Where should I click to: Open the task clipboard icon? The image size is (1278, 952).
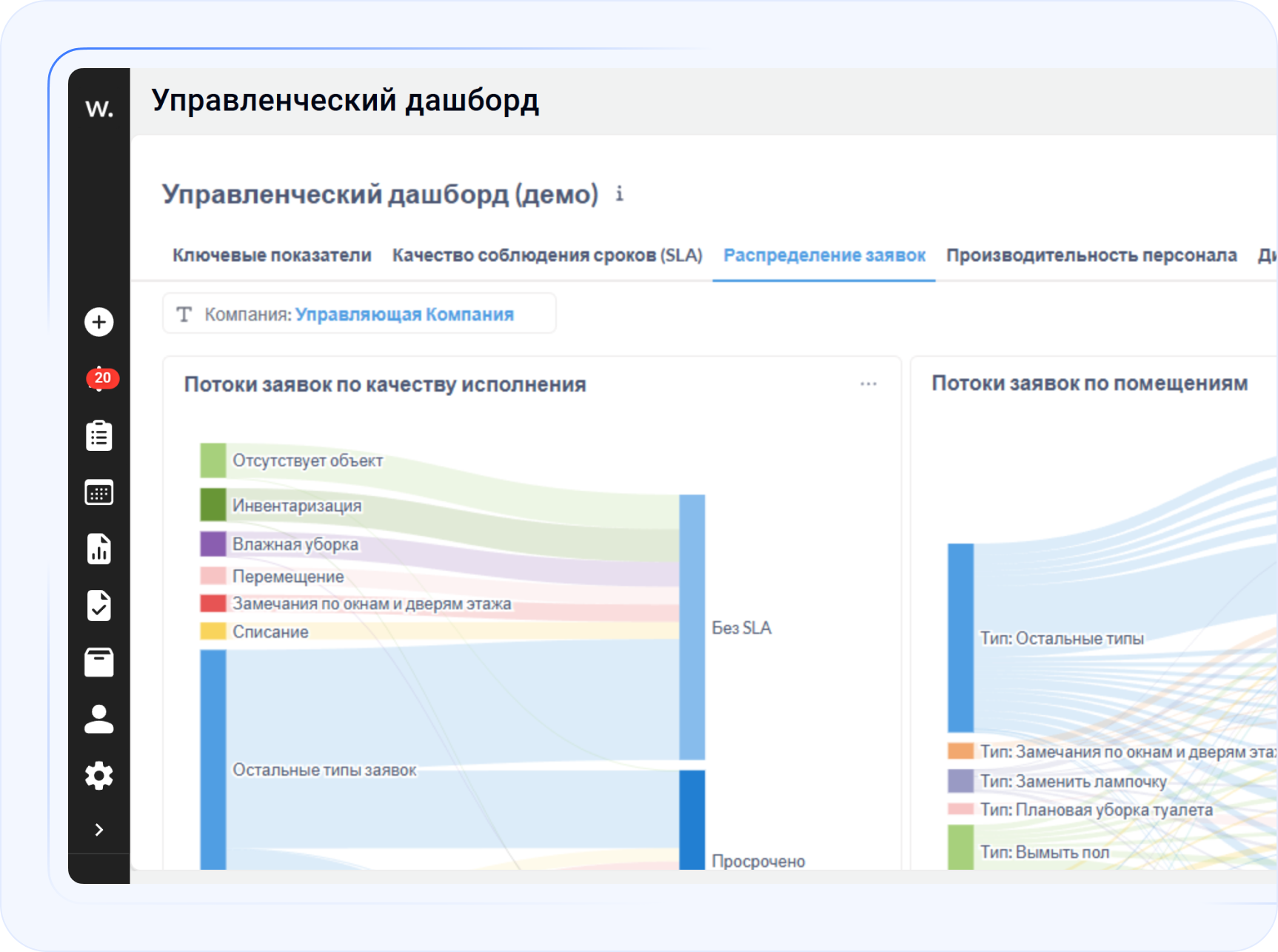pyautogui.click(x=98, y=435)
